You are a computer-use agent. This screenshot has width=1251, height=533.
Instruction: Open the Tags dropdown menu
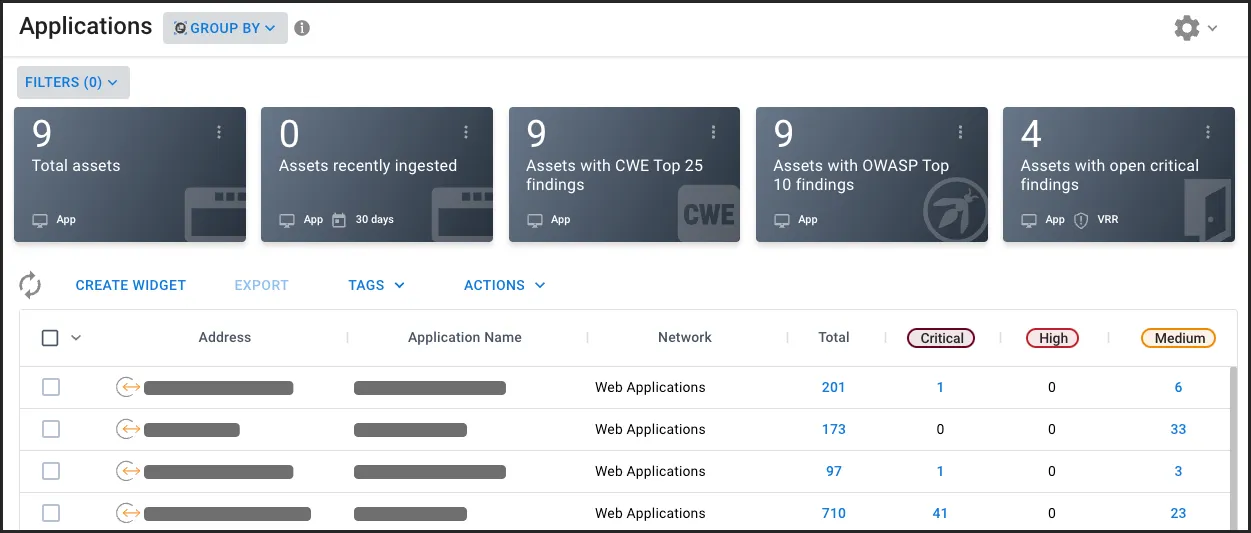point(376,285)
